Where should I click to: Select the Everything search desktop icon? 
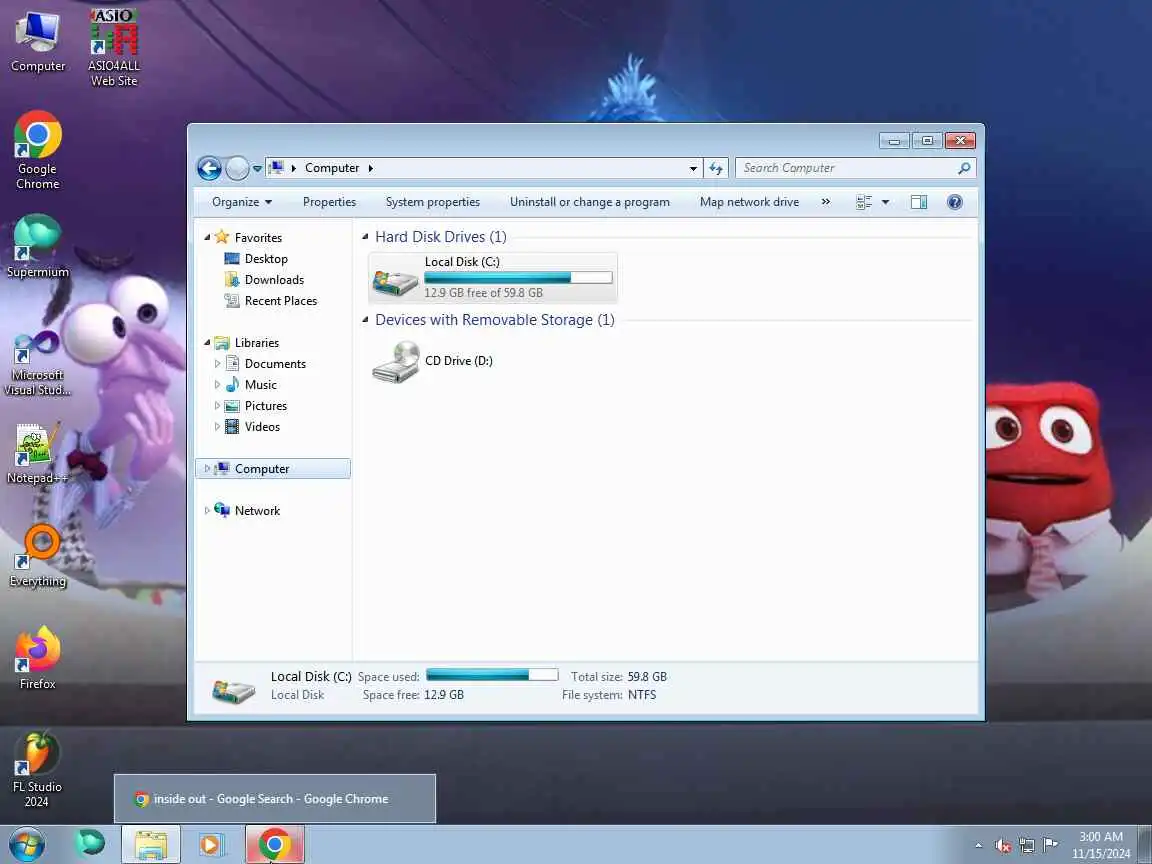pos(37,556)
